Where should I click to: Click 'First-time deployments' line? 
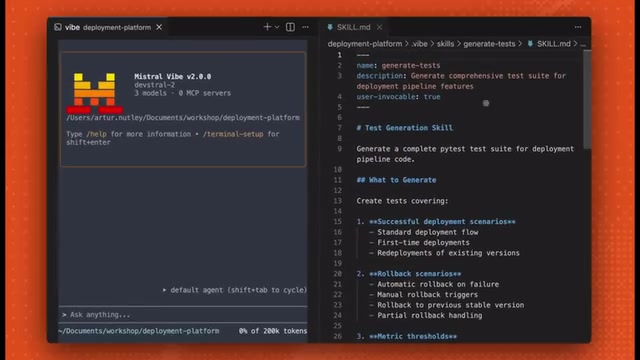pyautogui.click(x=423, y=242)
